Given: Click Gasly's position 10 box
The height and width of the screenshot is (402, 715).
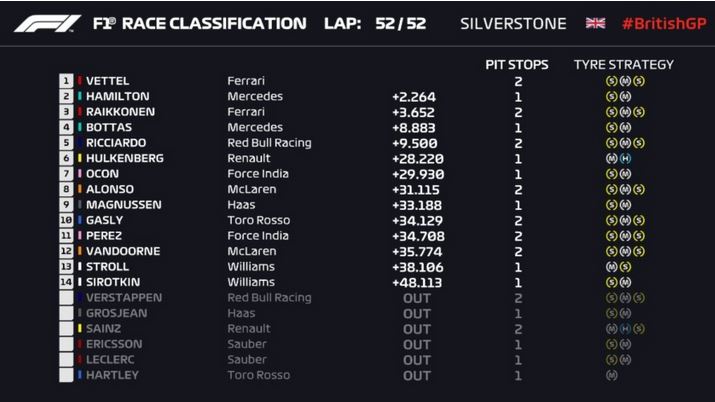Looking at the screenshot, I should click(66, 220).
